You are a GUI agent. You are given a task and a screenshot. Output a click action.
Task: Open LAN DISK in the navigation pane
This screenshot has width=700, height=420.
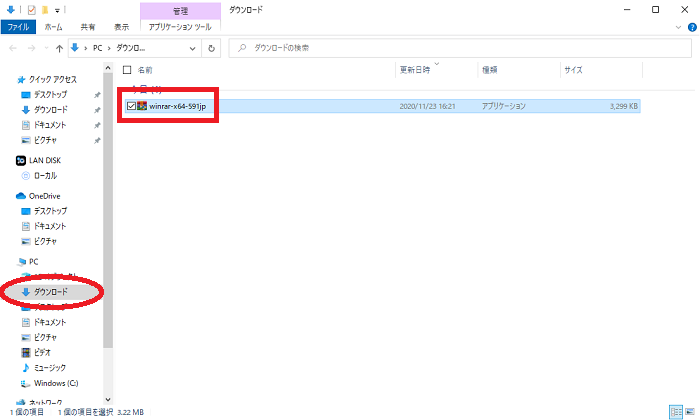(x=45, y=160)
